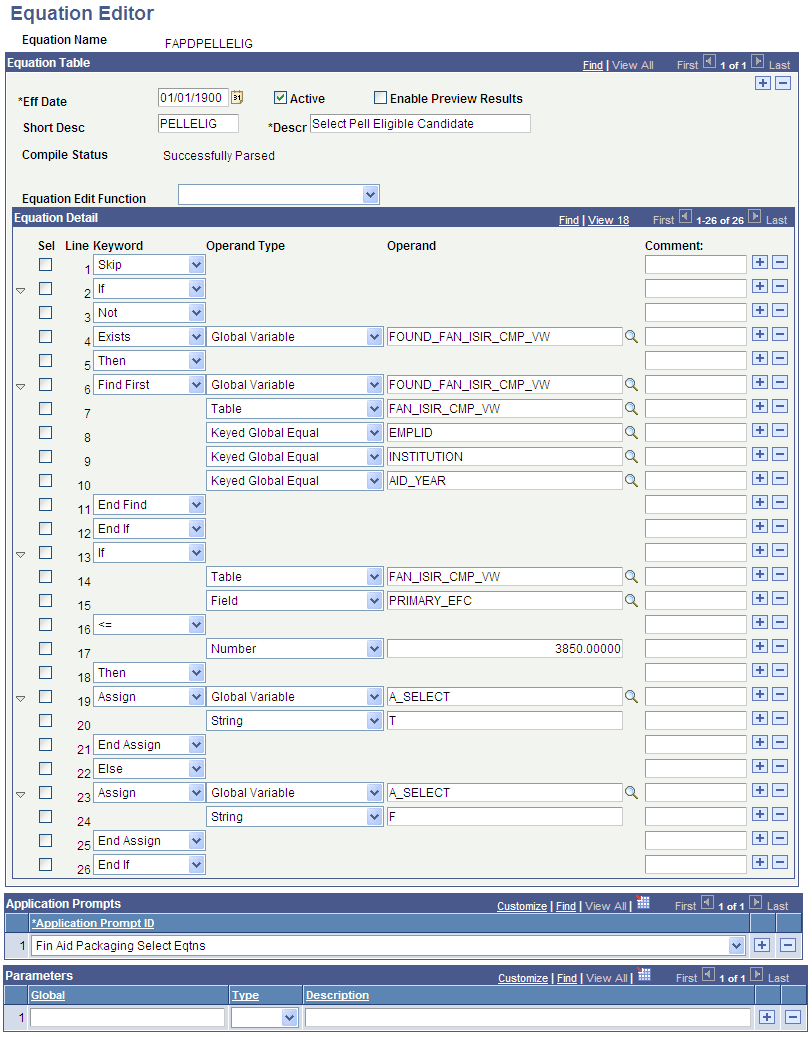Check the Sel checkbox on line 1

pyautogui.click(x=44, y=264)
